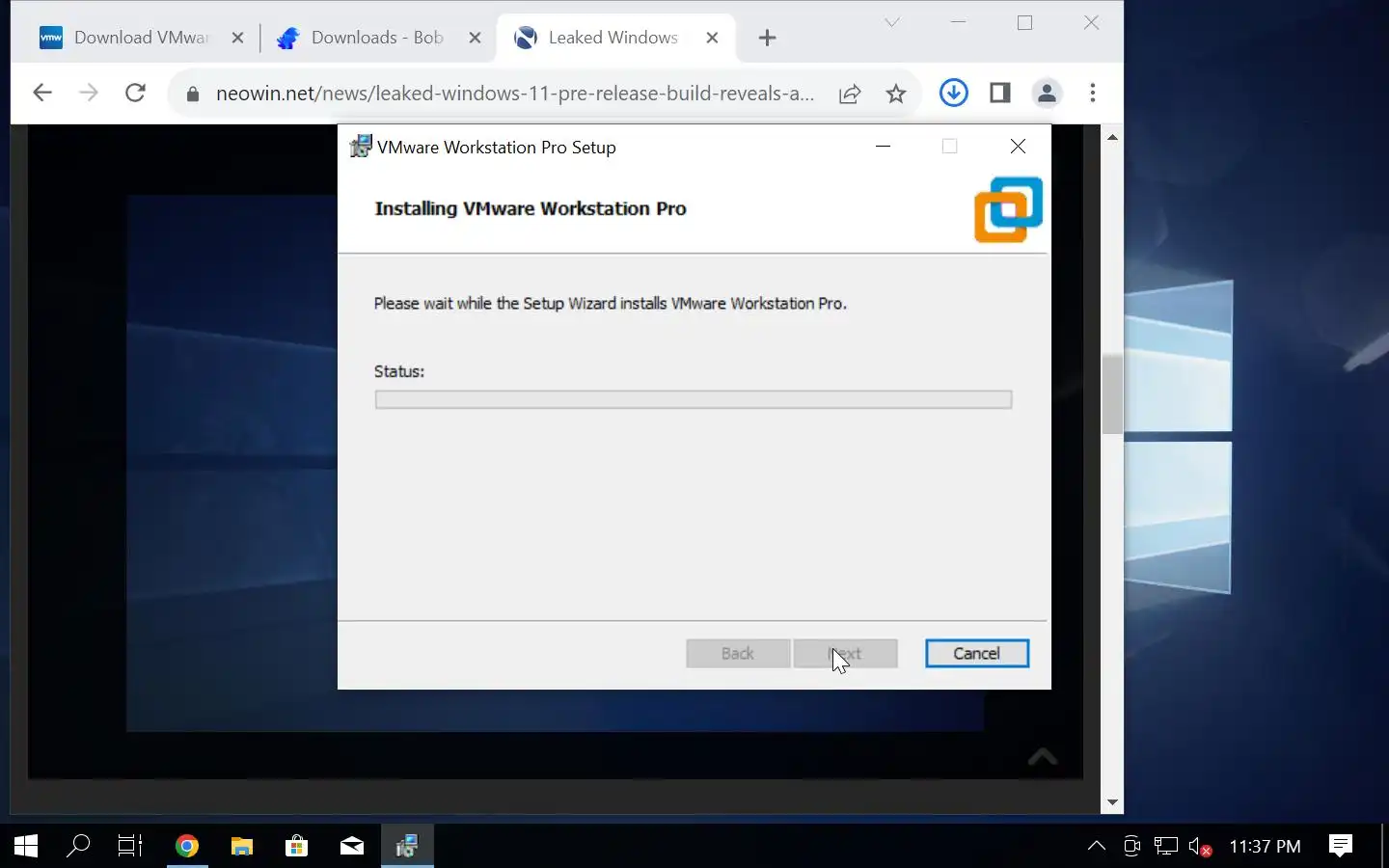The height and width of the screenshot is (868, 1389).
Task: Open Microsoft Store from taskbar
Action: point(297,846)
